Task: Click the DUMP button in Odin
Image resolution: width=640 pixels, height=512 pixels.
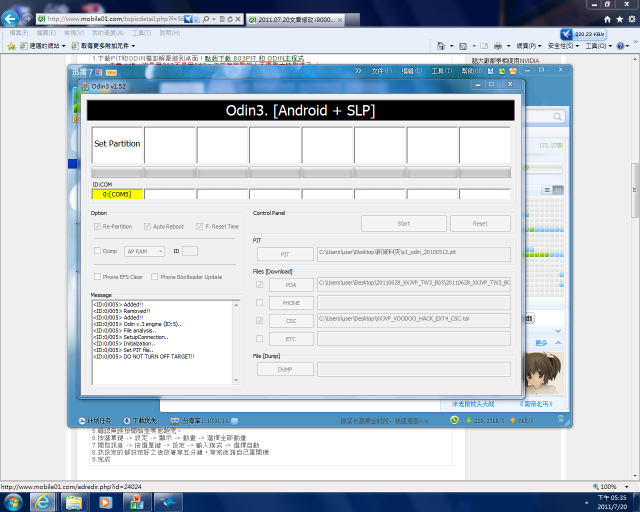Action: click(285, 370)
